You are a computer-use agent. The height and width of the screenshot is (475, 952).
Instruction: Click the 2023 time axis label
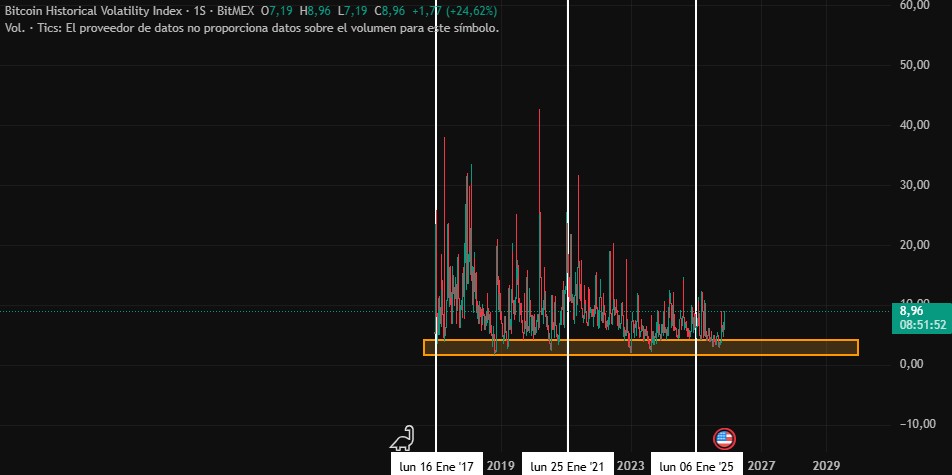point(630,466)
